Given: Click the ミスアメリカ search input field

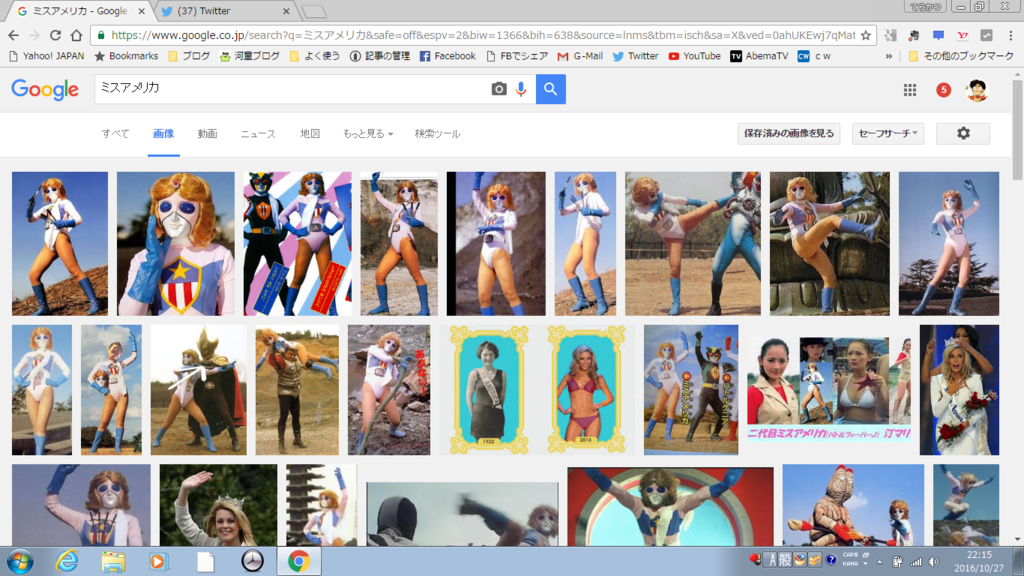Looking at the screenshot, I should tap(291, 89).
